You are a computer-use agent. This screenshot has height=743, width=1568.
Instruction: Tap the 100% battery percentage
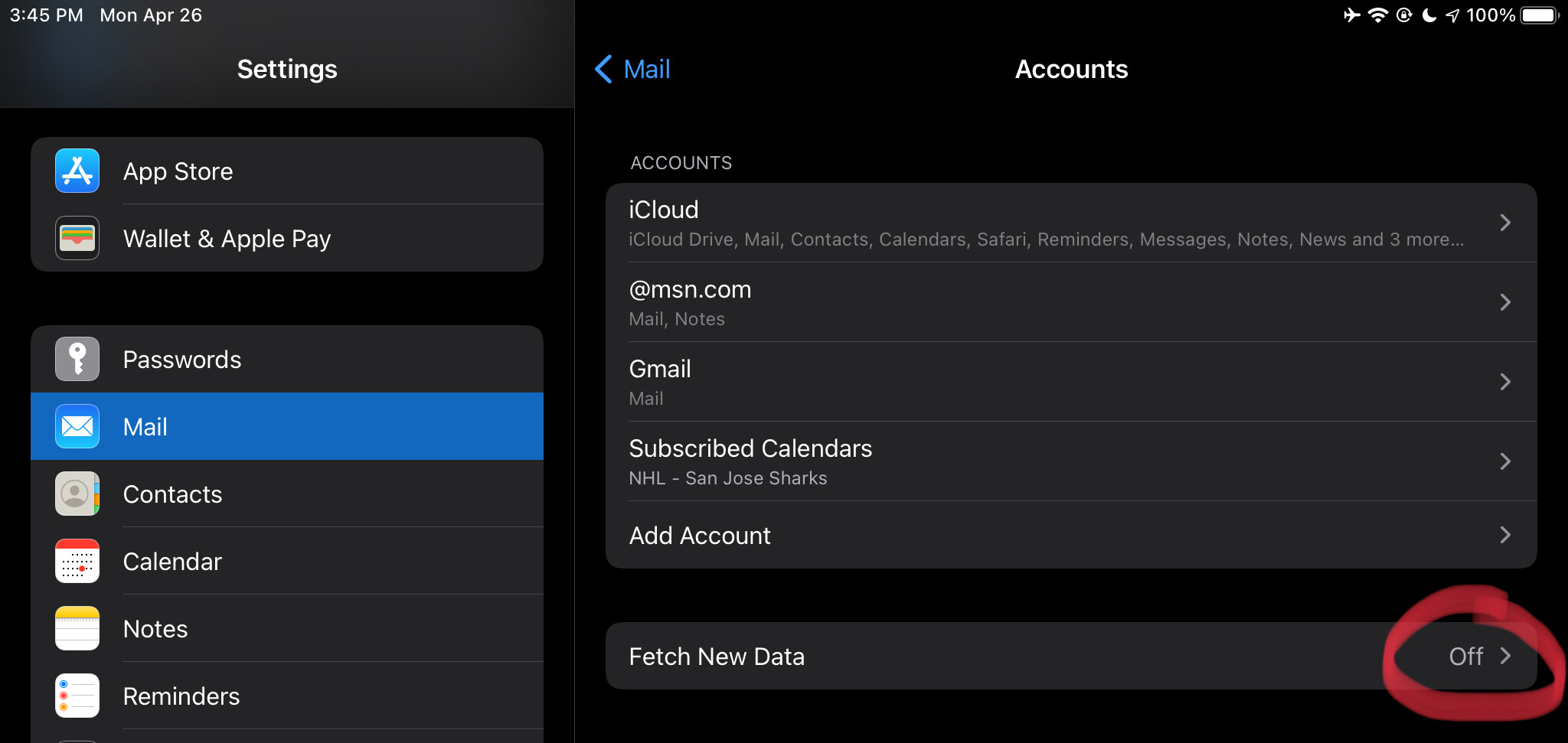coord(1491,15)
